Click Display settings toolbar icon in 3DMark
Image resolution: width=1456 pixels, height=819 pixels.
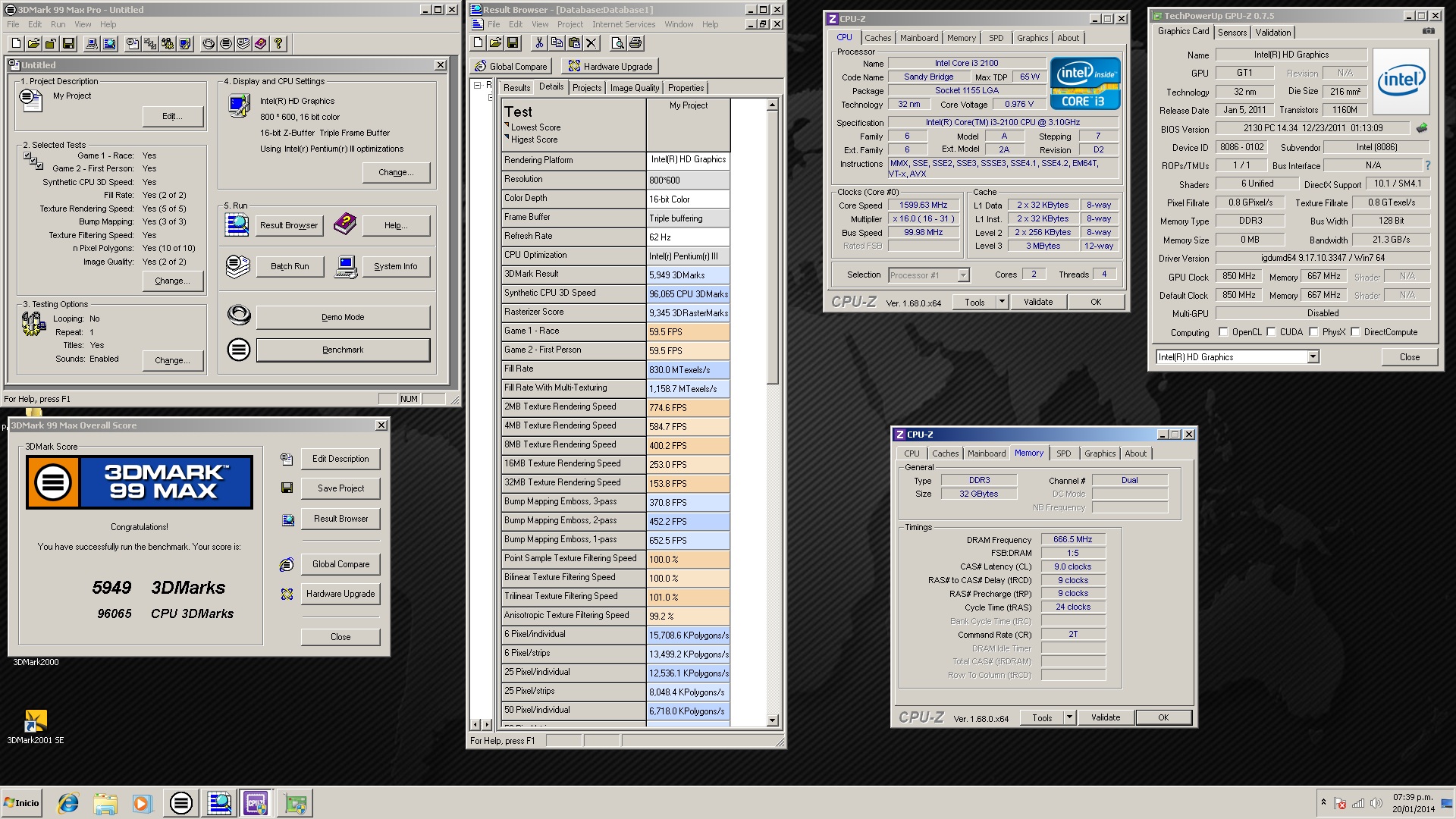[x=185, y=44]
